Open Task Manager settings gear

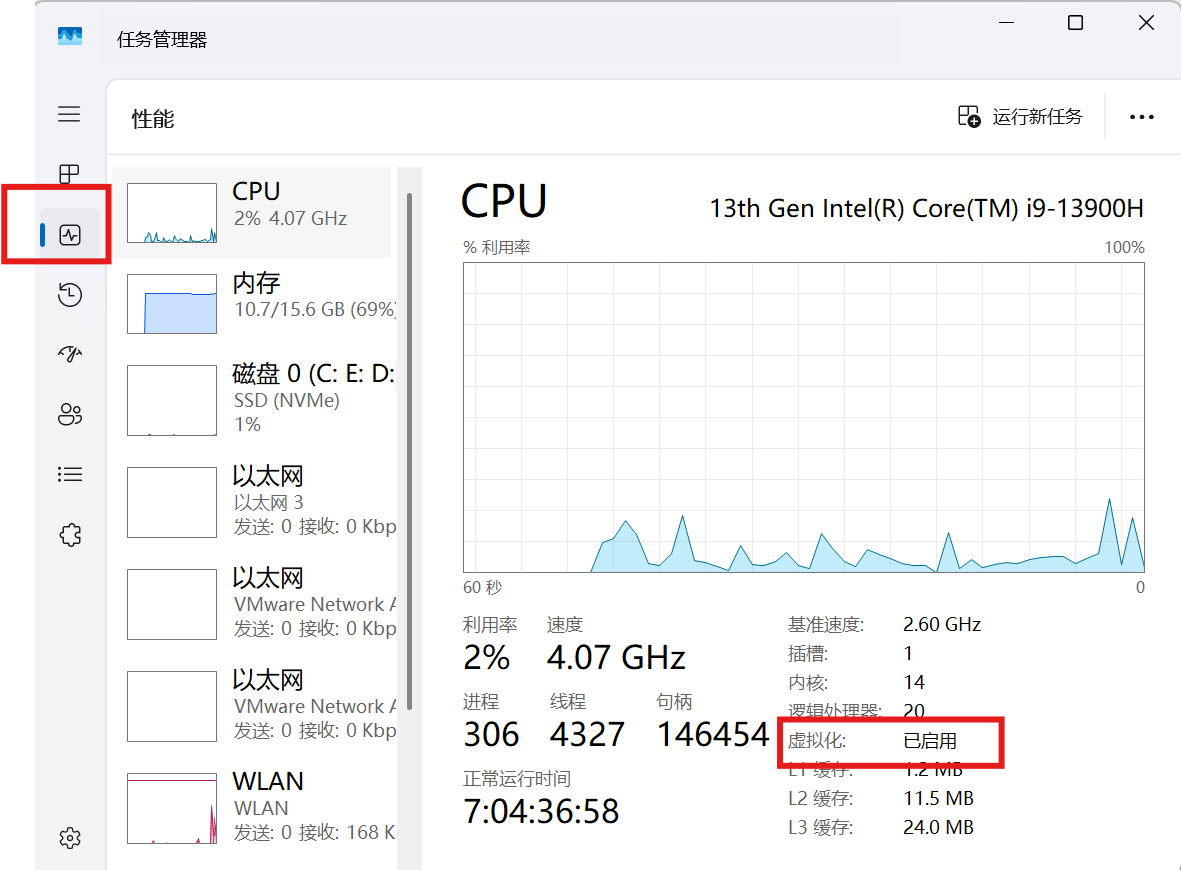[x=69, y=837]
